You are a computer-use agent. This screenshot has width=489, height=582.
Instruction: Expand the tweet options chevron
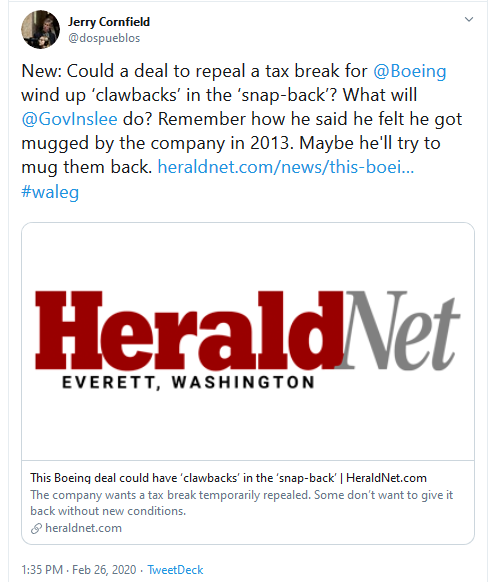coord(469,19)
